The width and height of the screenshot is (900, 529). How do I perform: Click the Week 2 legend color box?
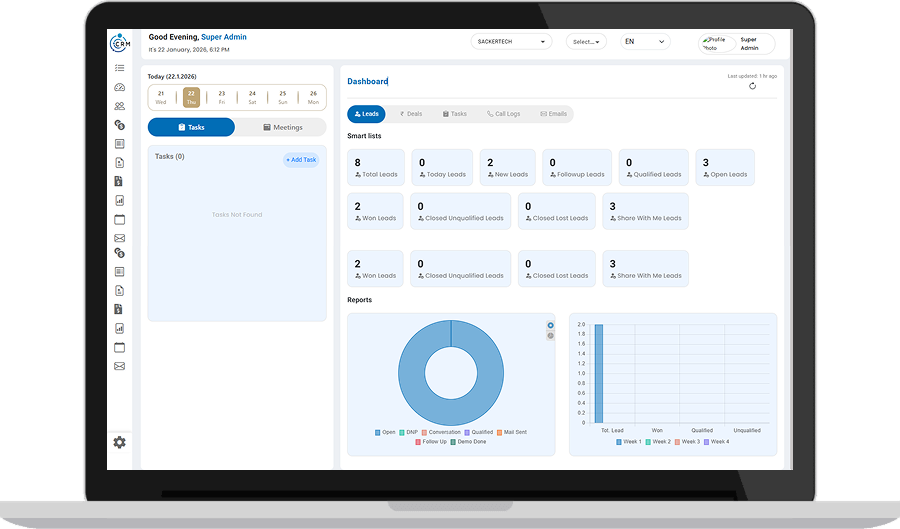648,442
